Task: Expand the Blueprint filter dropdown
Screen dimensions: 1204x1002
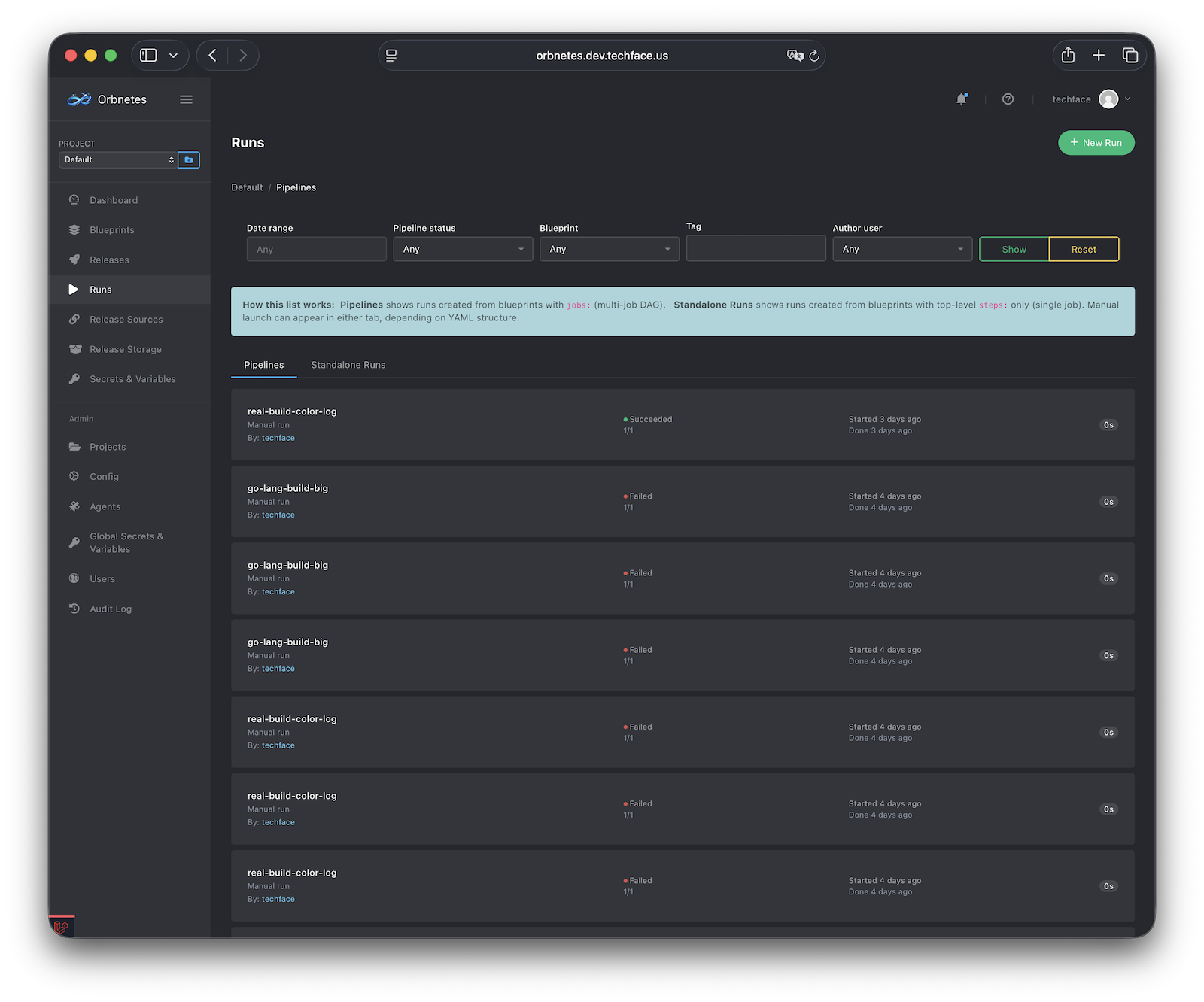Action: click(x=610, y=249)
